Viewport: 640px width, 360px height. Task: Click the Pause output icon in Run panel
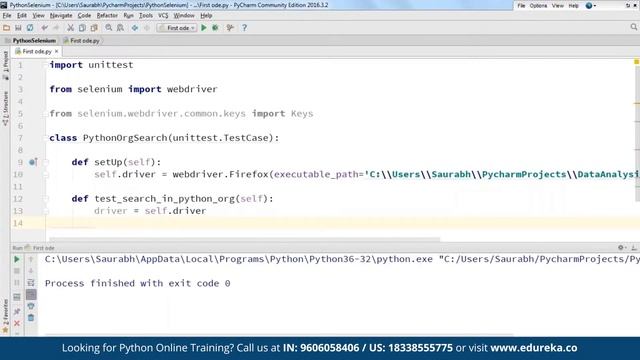(17, 282)
